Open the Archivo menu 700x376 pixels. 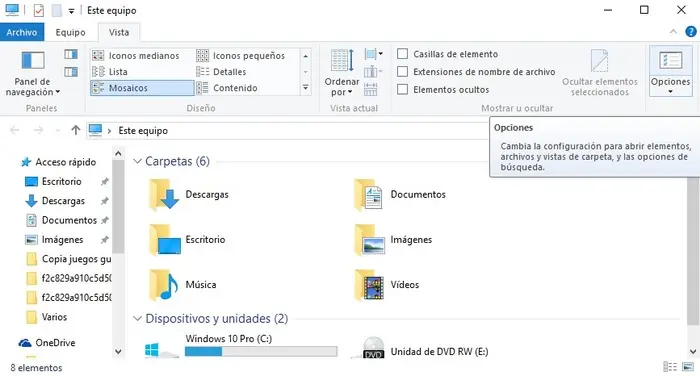coord(21,32)
